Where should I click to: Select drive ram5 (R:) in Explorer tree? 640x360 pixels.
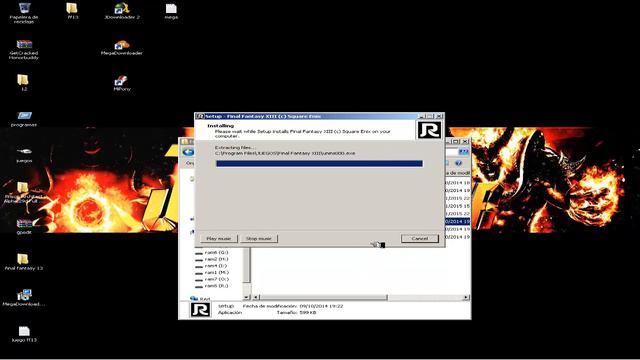pos(211,286)
